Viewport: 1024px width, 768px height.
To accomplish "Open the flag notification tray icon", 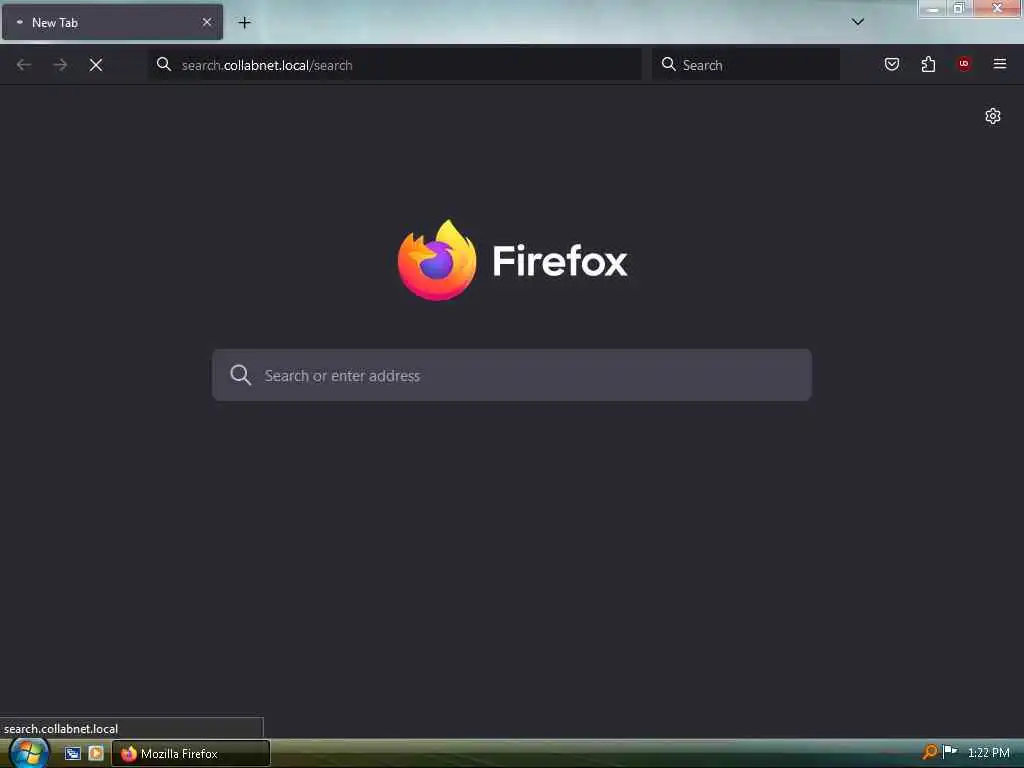I will click(x=950, y=752).
